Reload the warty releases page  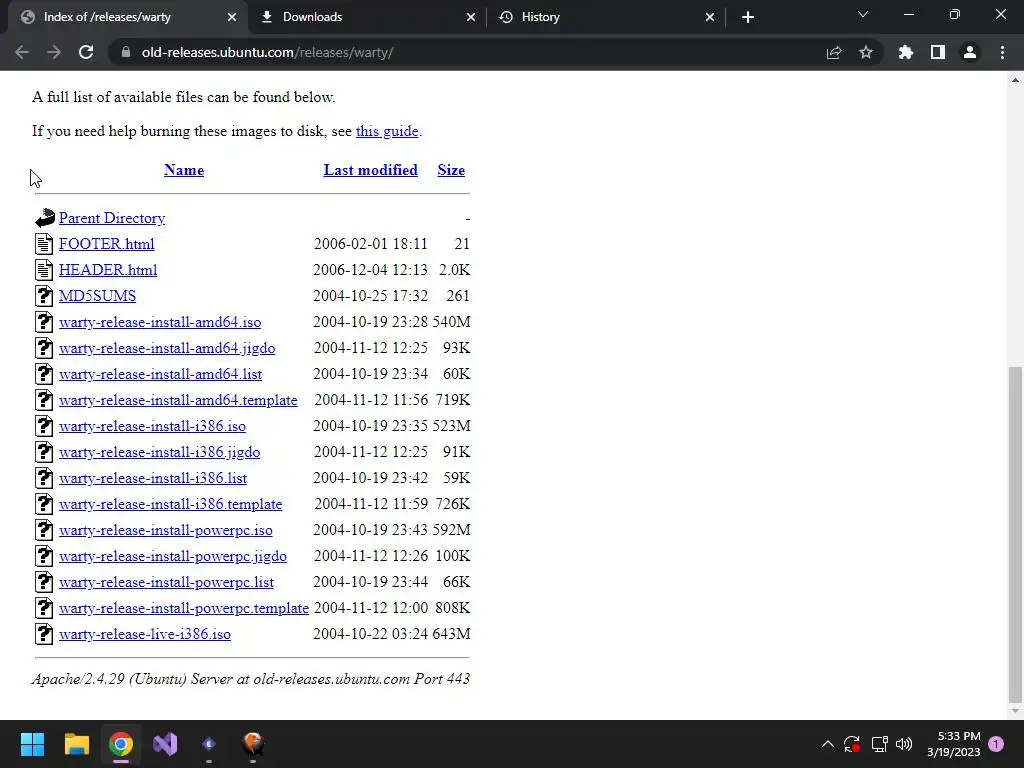coord(86,52)
